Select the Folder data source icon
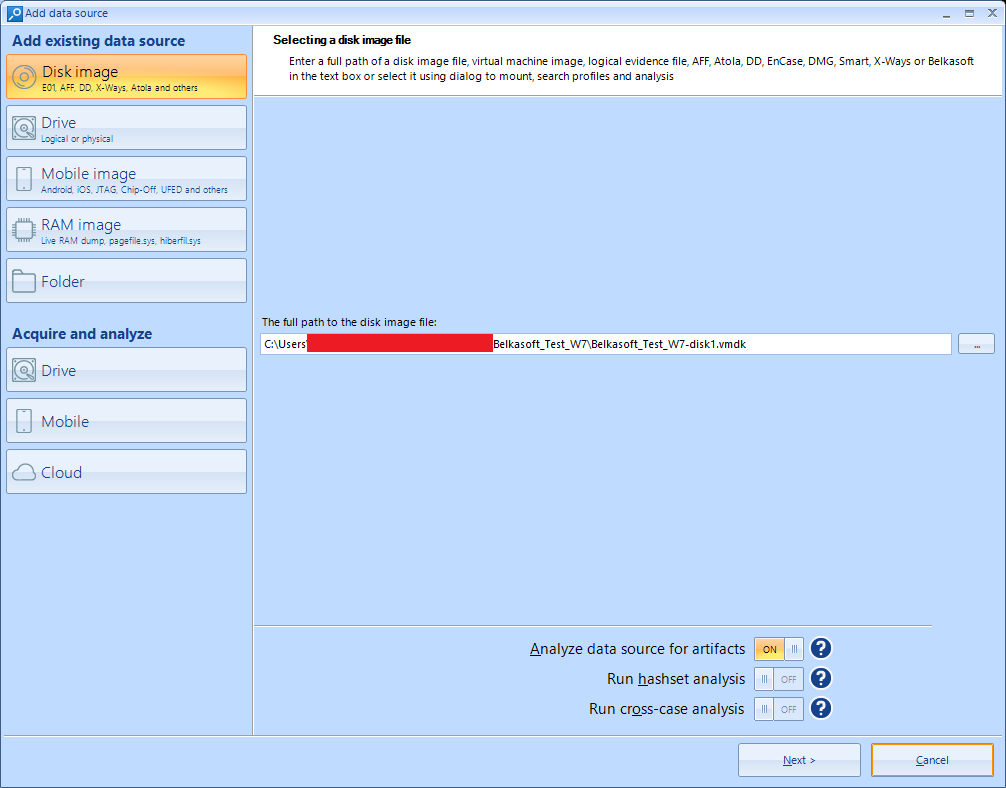Screen dimensions: 1006x788 click(x=24, y=281)
